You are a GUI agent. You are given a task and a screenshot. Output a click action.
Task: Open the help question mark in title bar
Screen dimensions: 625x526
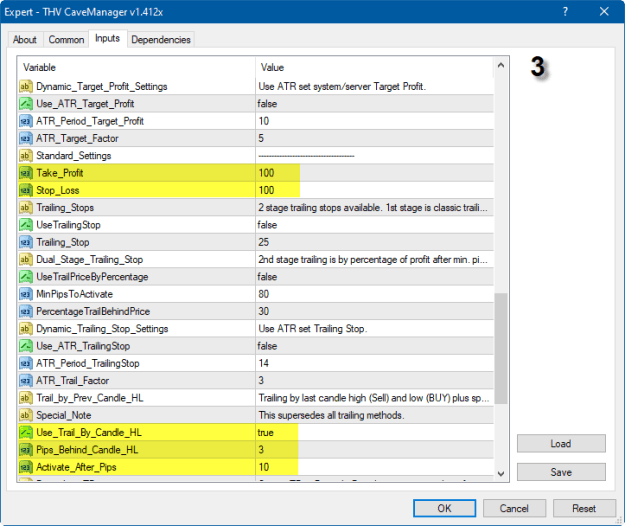[x=565, y=12]
